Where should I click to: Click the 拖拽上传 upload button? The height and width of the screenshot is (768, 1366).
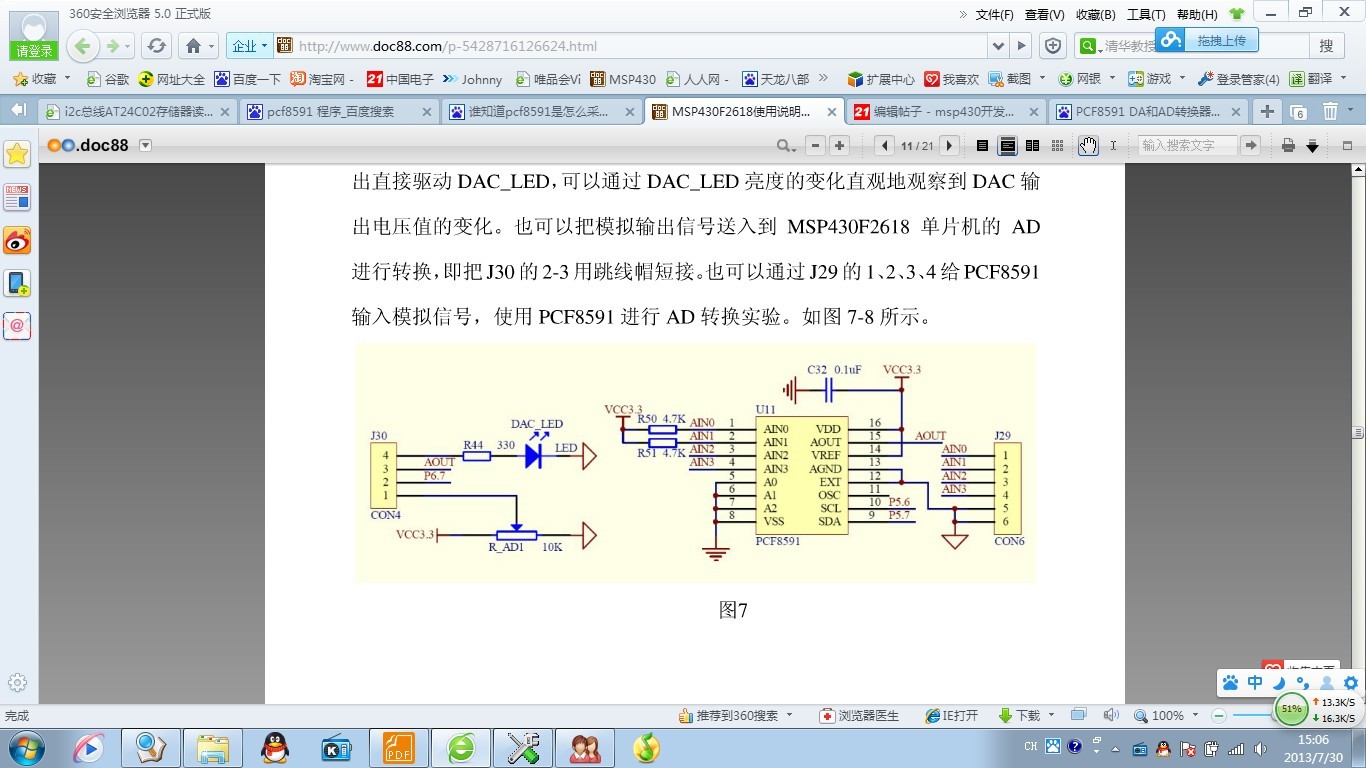pyautogui.click(x=1207, y=40)
